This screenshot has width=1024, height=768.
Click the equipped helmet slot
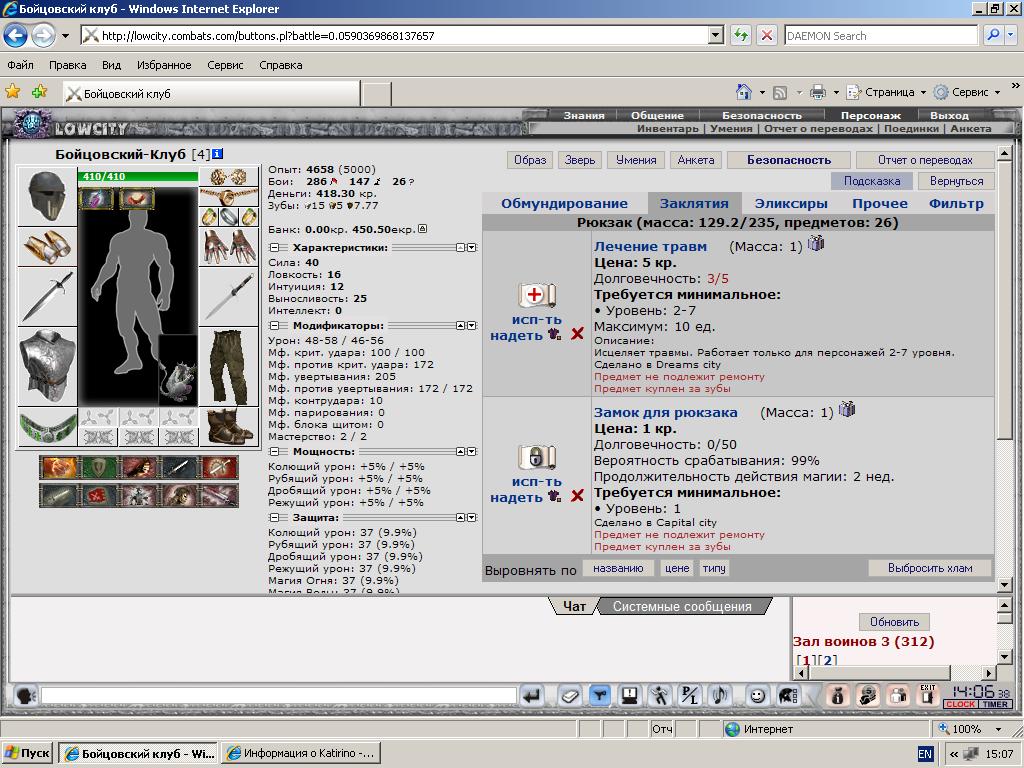[47, 196]
